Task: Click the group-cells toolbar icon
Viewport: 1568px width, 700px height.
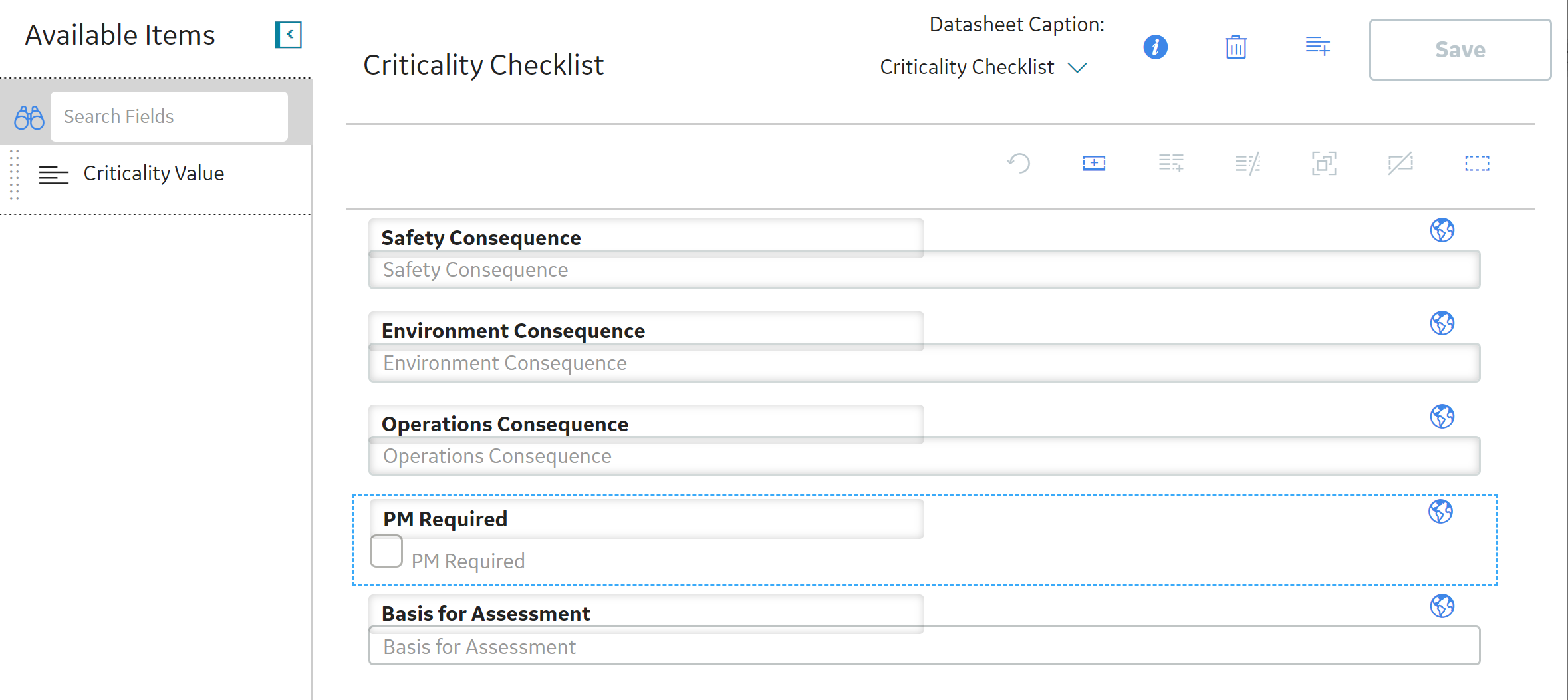Action: 1324,163
